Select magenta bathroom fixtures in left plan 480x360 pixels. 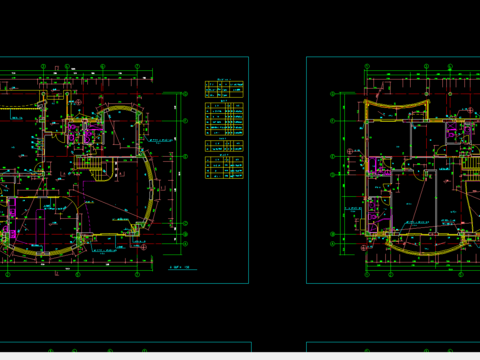(x=82, y=133)
